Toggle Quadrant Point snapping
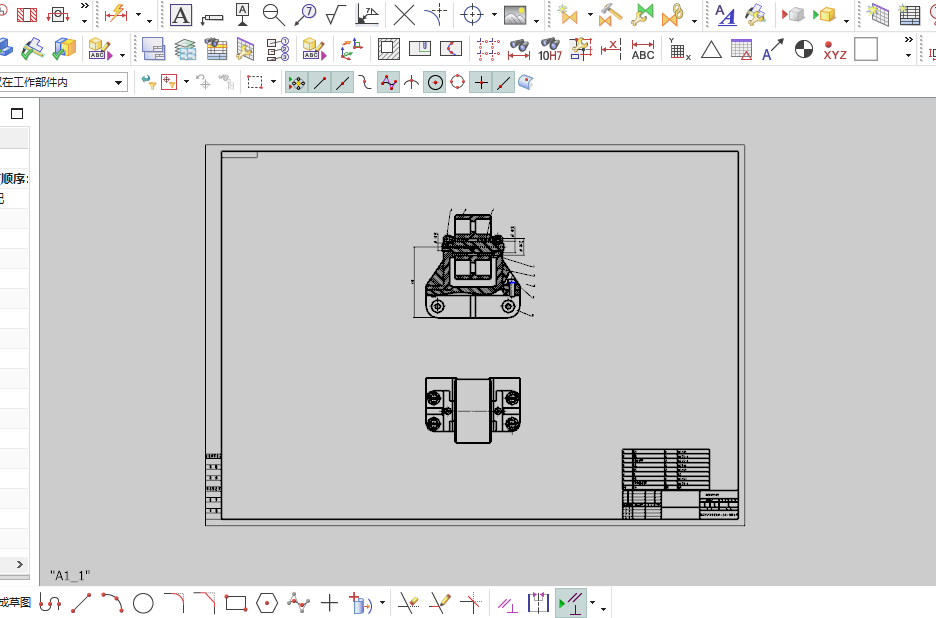The height and width of the screenshot is (618, 936). tap(458, 82)
